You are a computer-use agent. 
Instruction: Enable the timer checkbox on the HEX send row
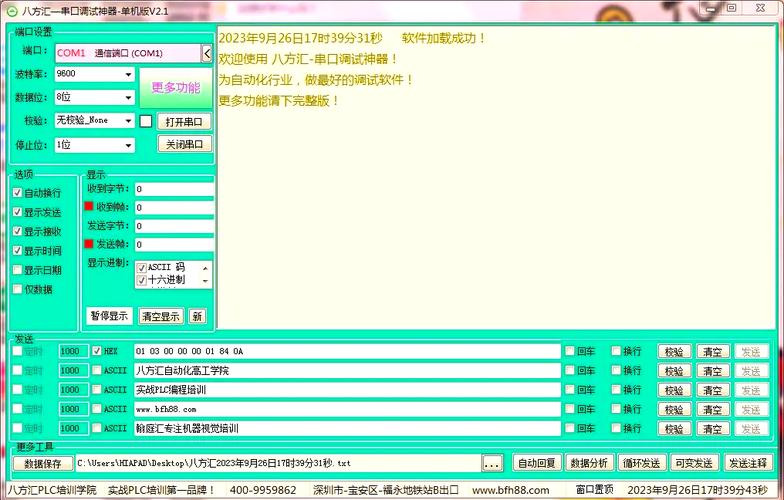tap(18, 351)
